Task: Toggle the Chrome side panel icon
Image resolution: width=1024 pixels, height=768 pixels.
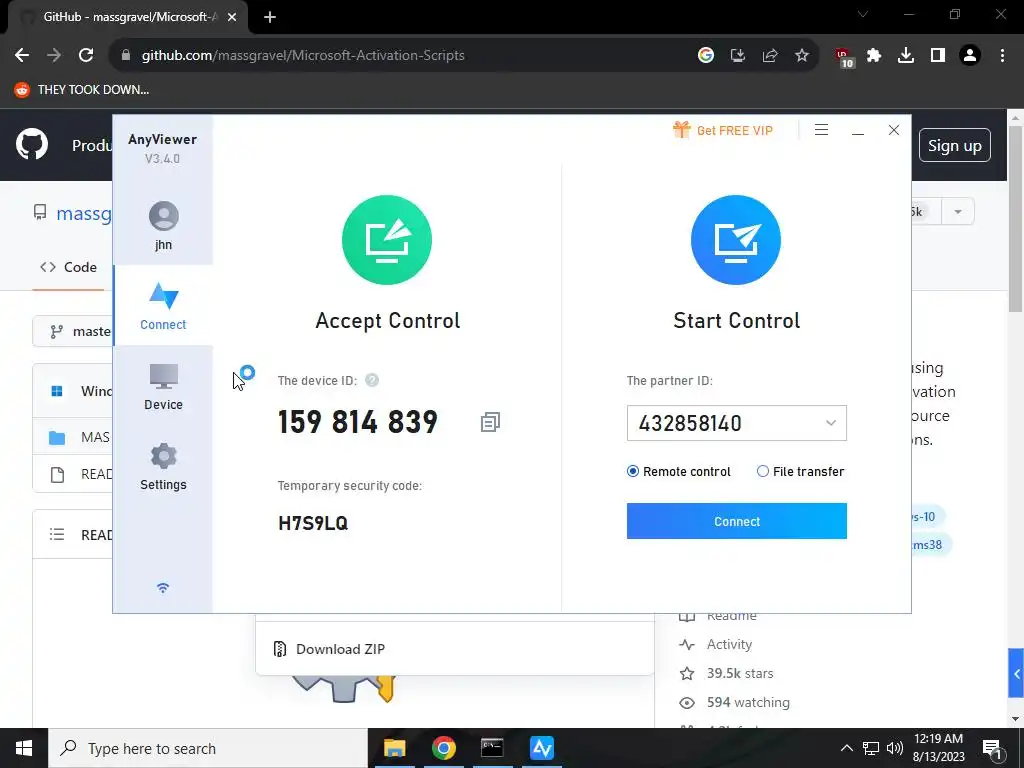Action: (x=938, y=56)
